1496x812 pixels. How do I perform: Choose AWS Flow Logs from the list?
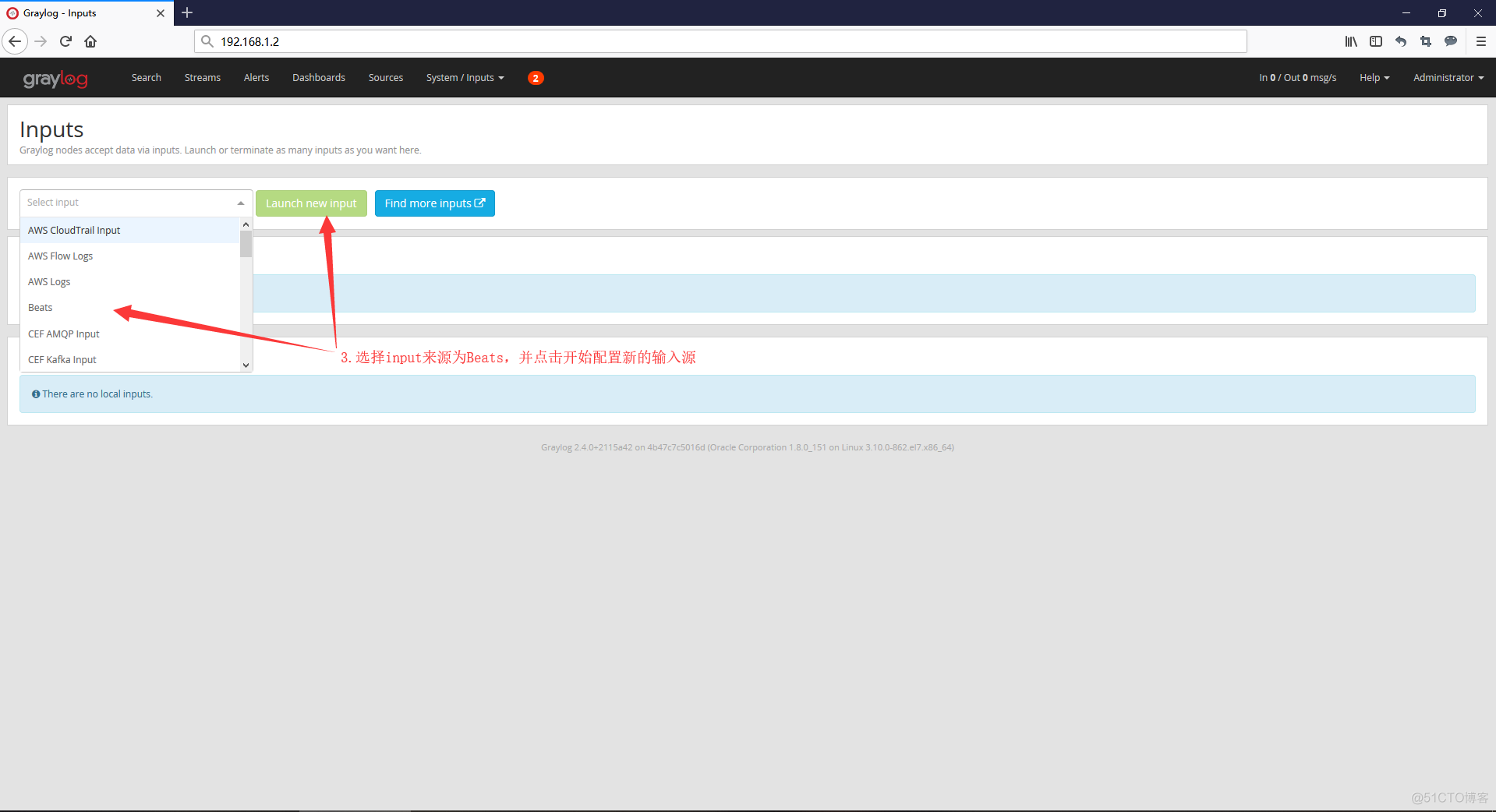(129, 256)
